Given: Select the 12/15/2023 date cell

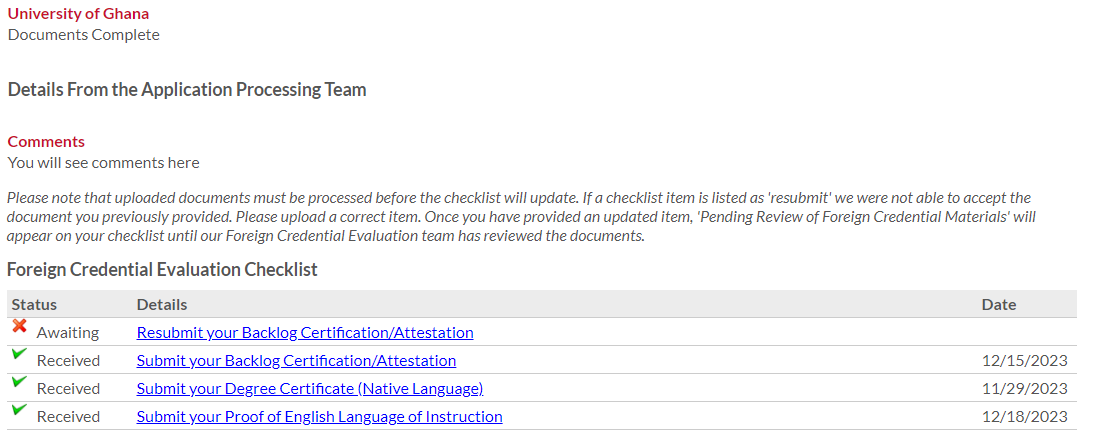Looking at the screenshot, I should click(1024, 360).
